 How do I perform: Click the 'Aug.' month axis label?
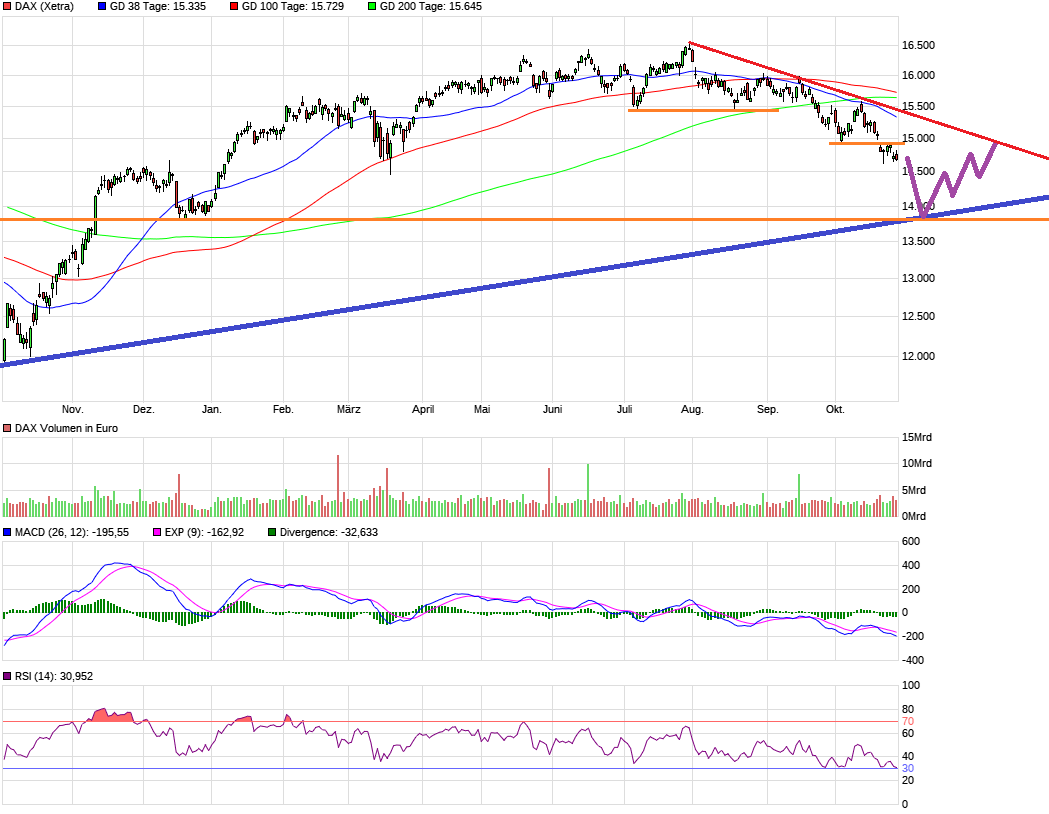(692, 409)
